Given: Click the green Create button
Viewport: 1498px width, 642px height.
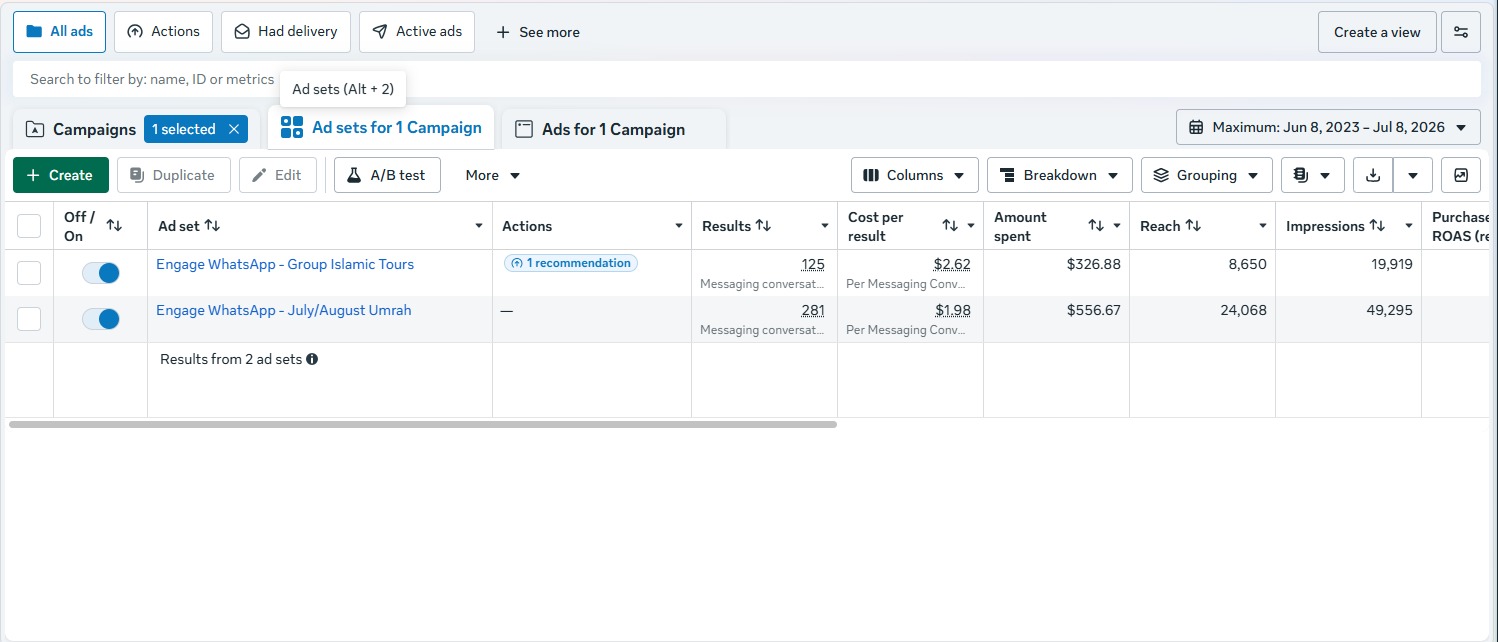Looking at the screenshot, I should [61, 175].
